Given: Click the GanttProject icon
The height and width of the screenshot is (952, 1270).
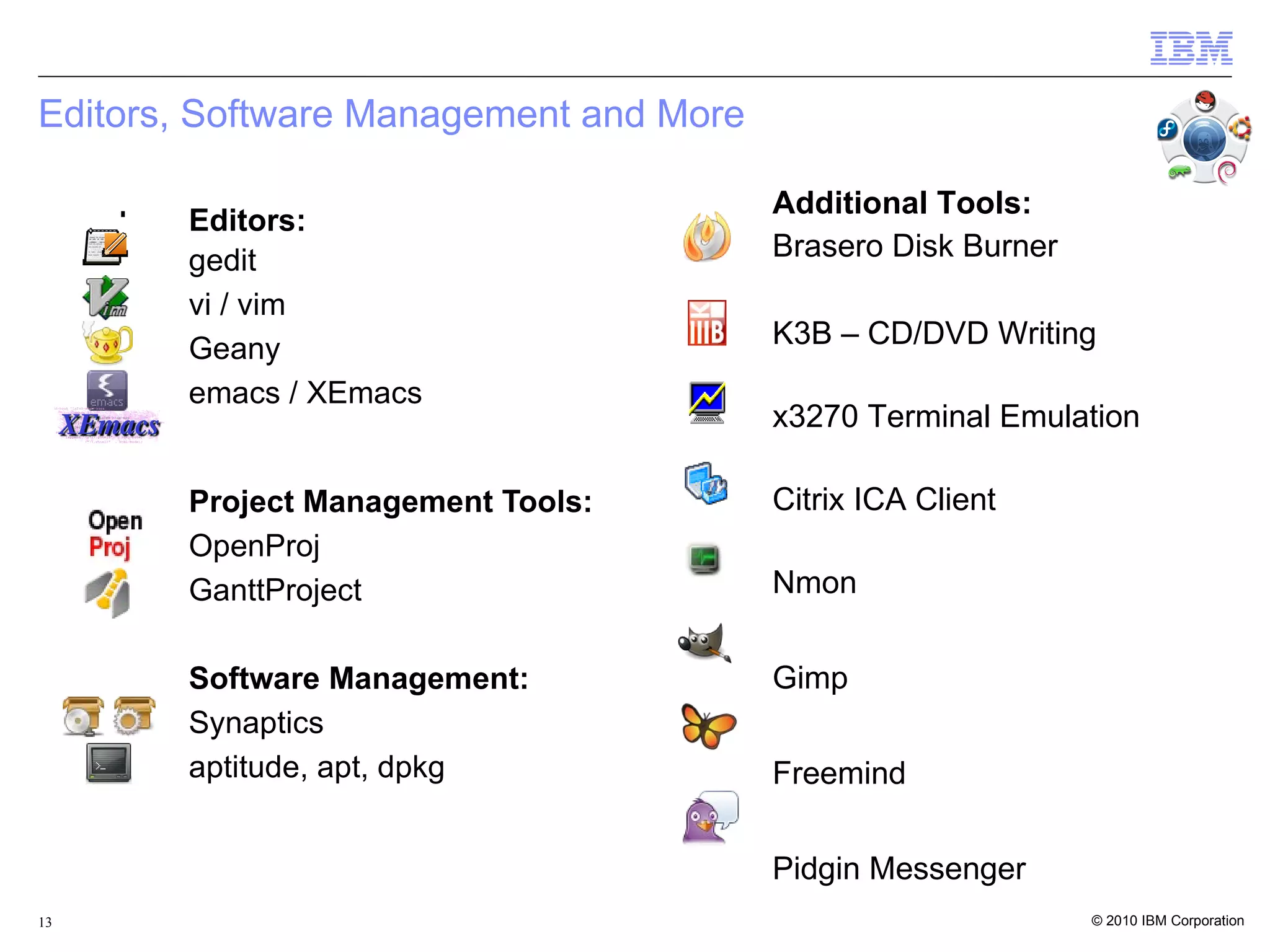Looking at the screenshot, I should [x=107, y=594].
